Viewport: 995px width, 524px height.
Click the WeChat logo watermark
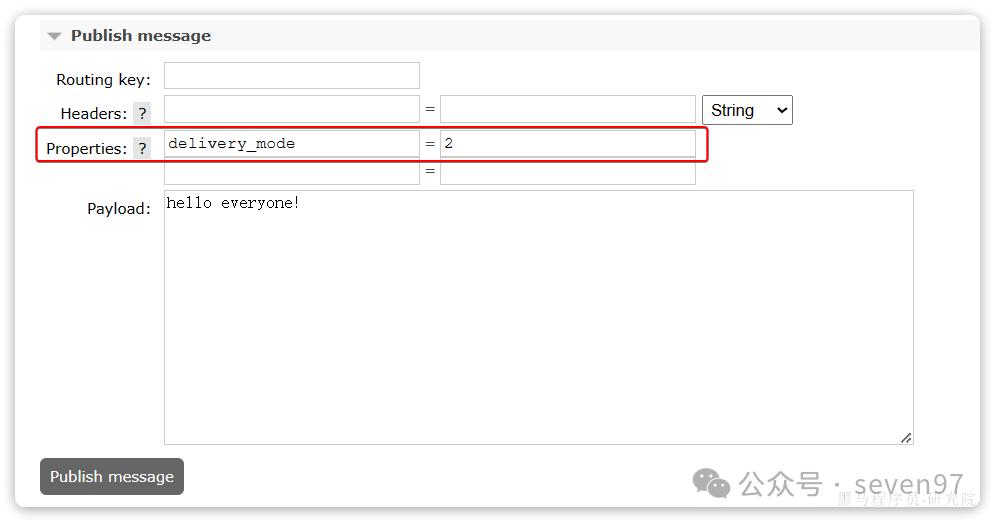[711, 483]
